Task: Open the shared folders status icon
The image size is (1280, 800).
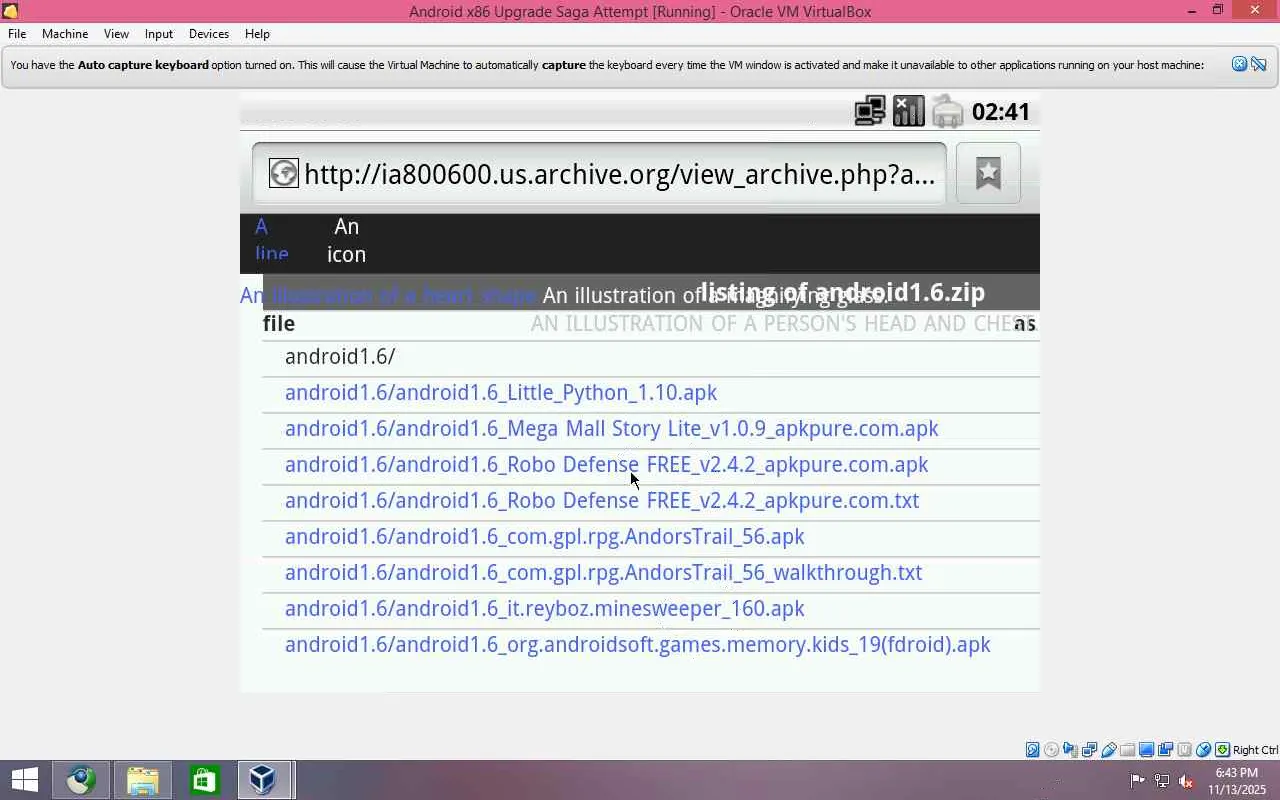Action: [1128, 750]
